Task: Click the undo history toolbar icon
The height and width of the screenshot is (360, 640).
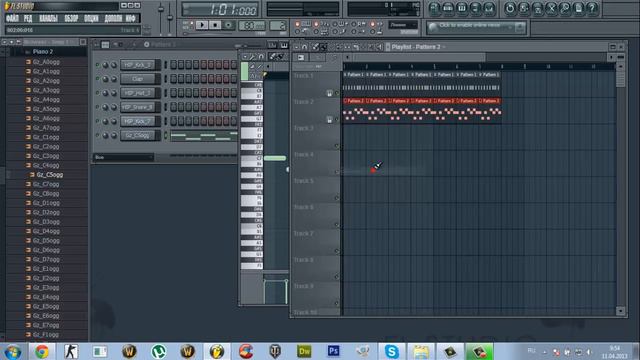Action: pyautogui.click(x=510, y=8)
